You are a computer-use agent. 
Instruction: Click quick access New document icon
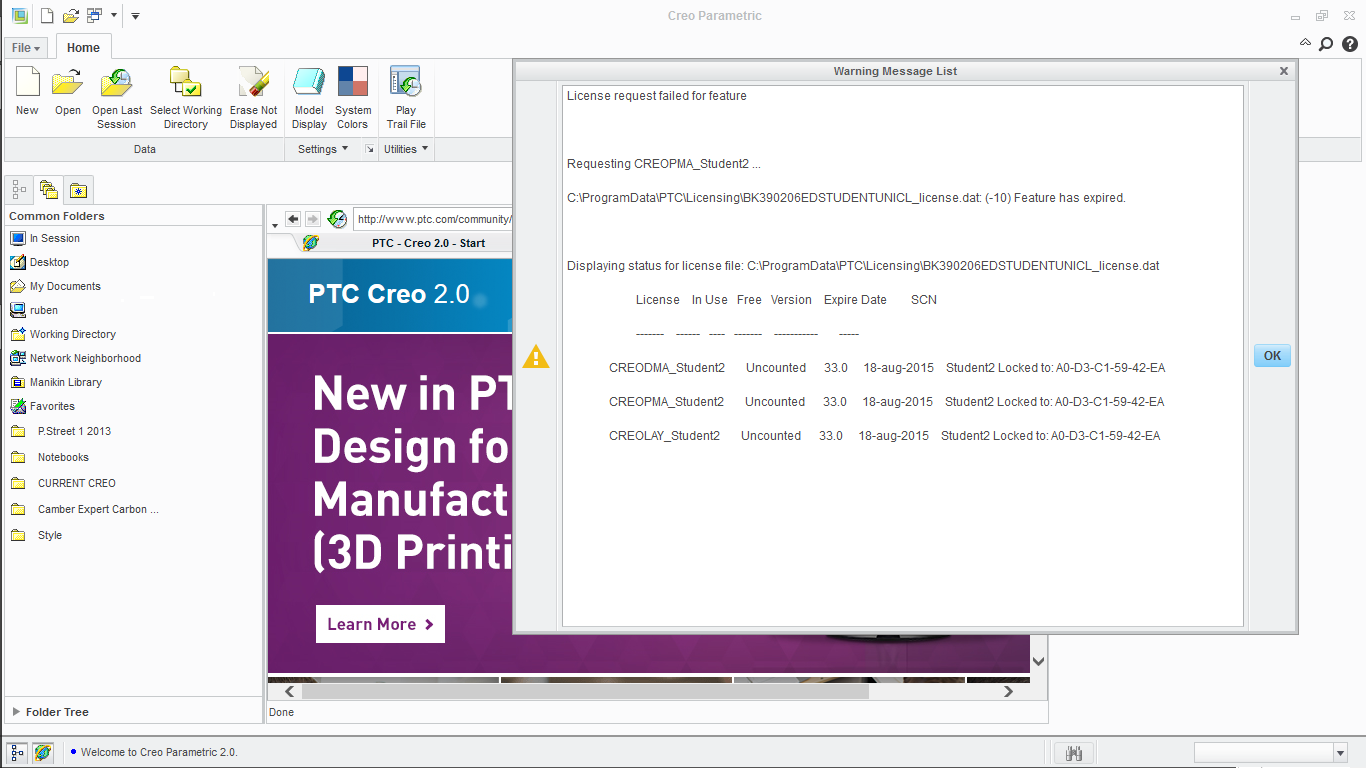coord(47,15)
